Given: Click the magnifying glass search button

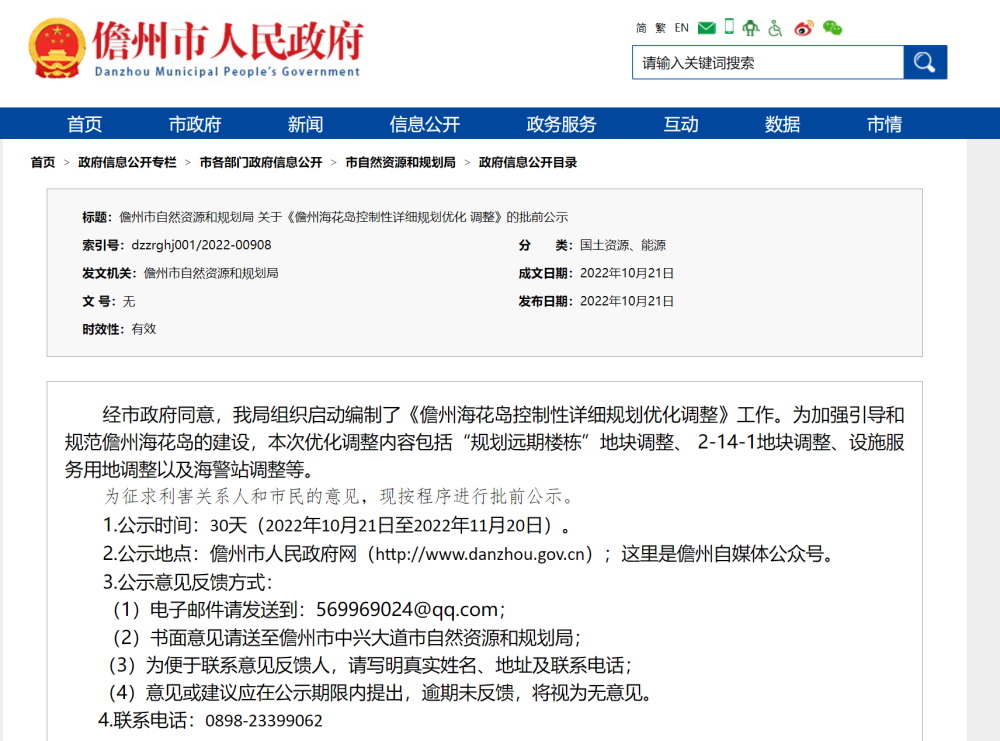Looking at the screenshot, I should pos(925,62).
